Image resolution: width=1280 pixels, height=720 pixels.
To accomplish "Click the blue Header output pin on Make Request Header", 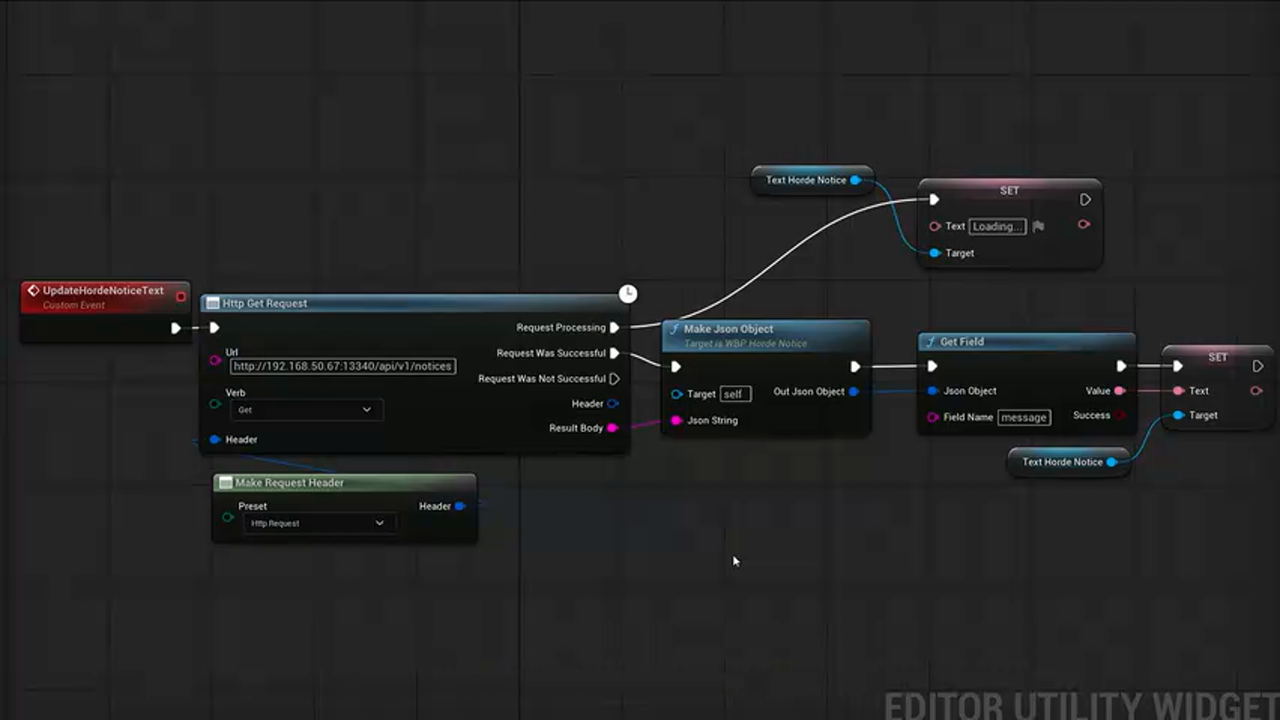I will point(460,506).
